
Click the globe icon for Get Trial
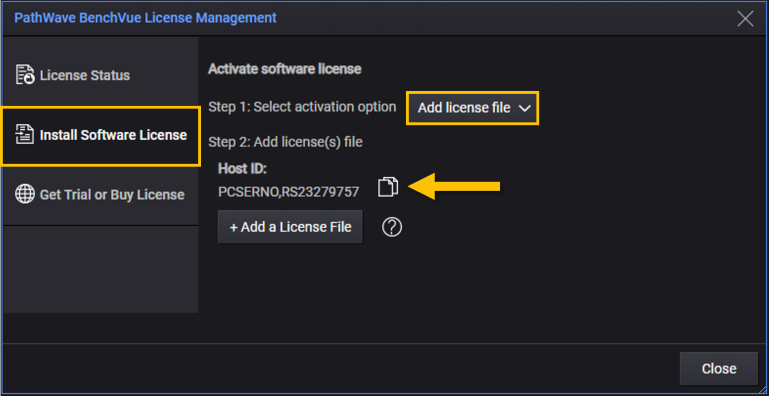(25, 194)
